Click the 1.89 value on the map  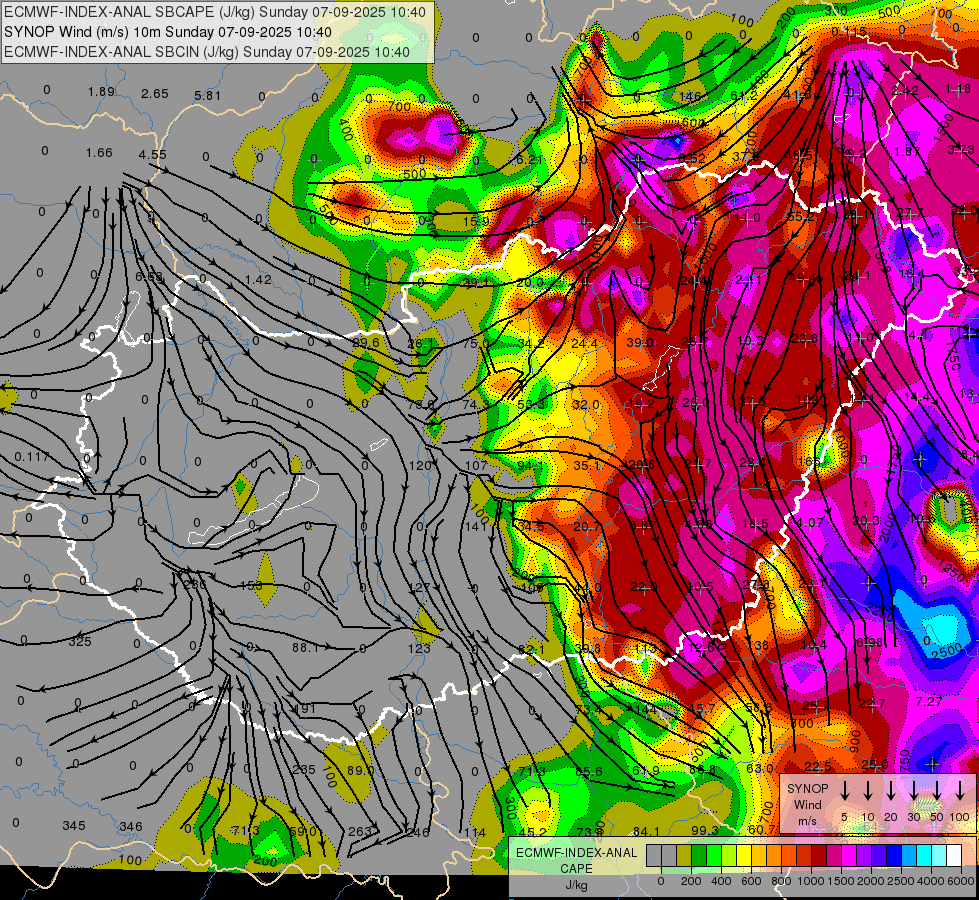tap(101, 91)
